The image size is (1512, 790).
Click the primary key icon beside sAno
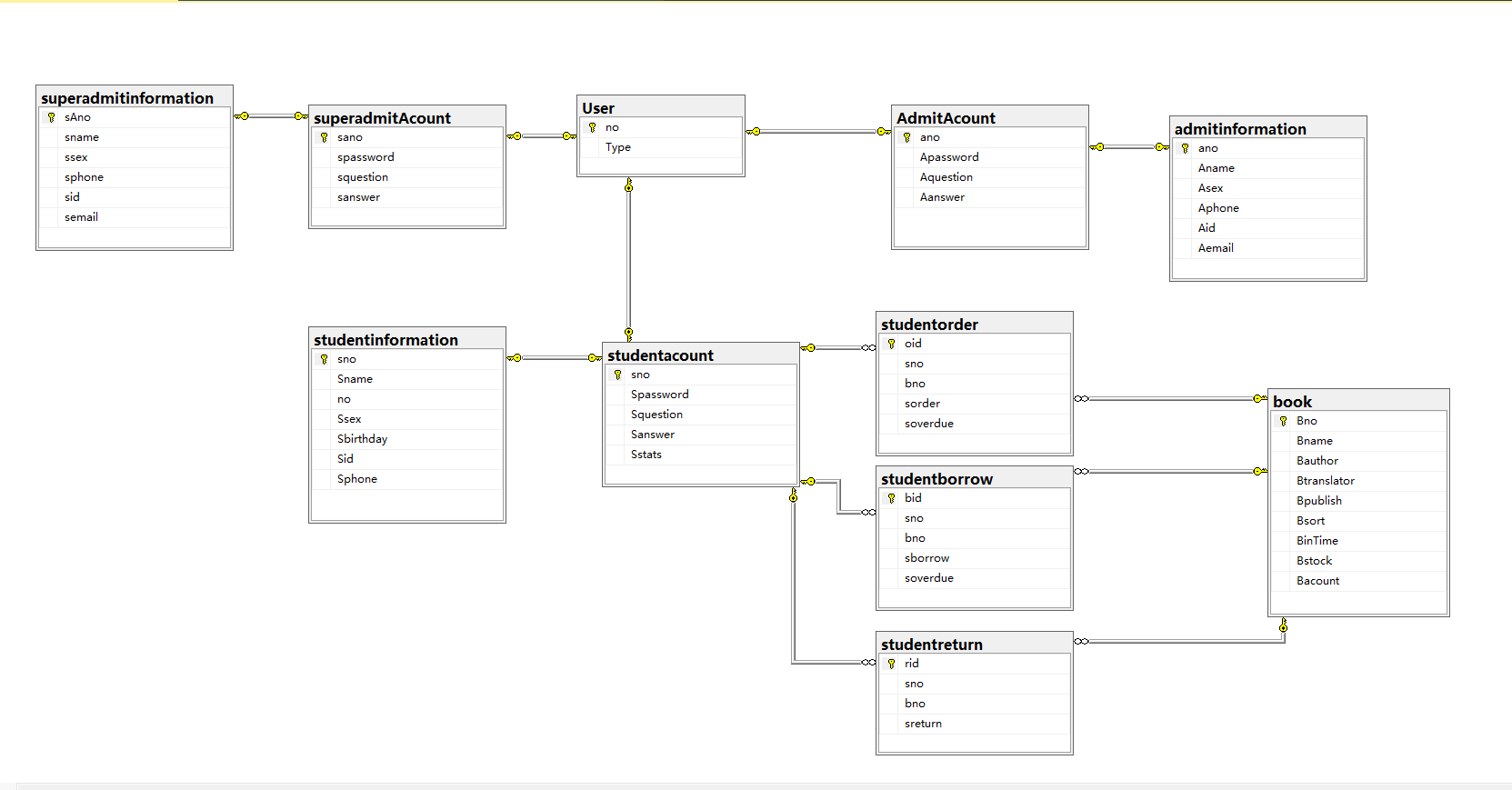coord(52,117)
